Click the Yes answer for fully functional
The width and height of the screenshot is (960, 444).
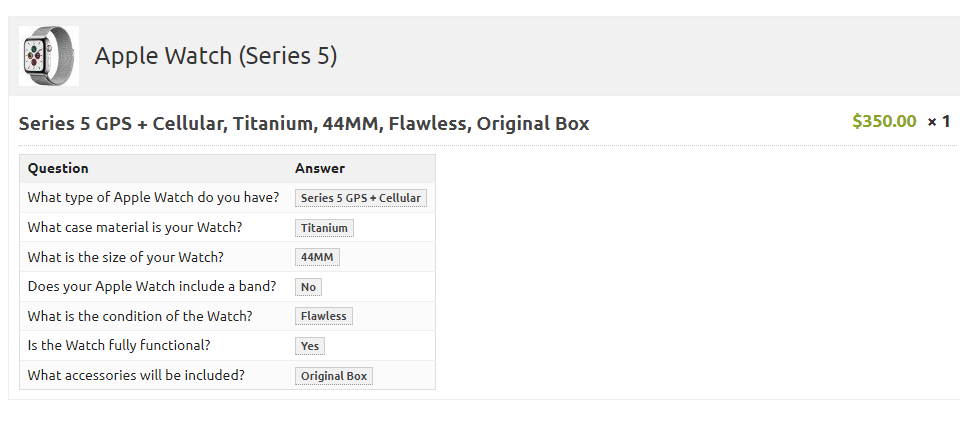[x=310, y=346]
